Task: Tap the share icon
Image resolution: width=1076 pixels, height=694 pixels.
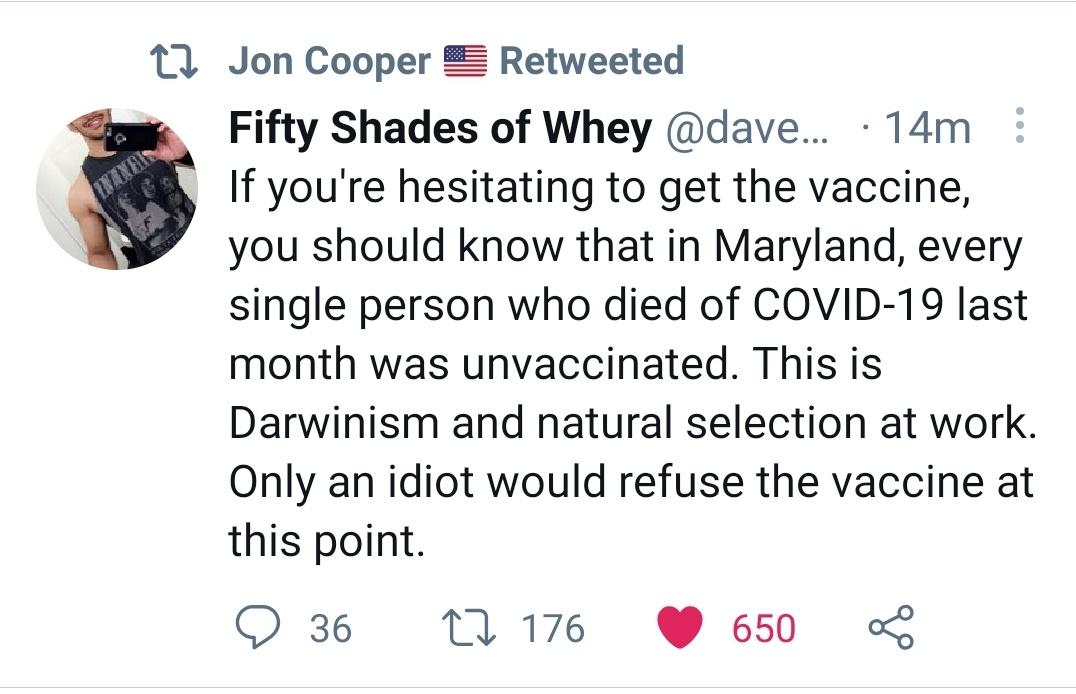Action: pyautogui.click(x=890, y=628)
